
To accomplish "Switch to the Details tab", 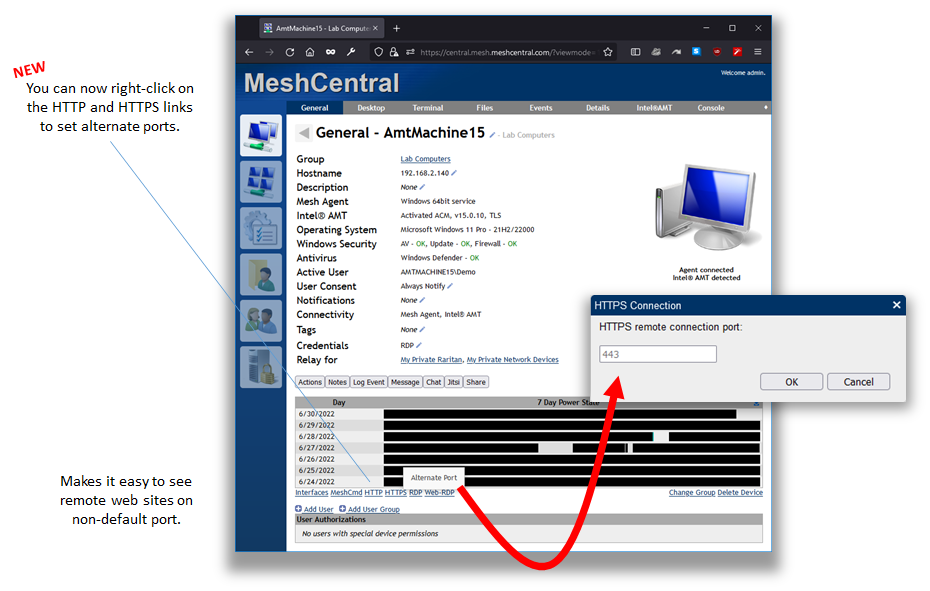I will point(598,108).
